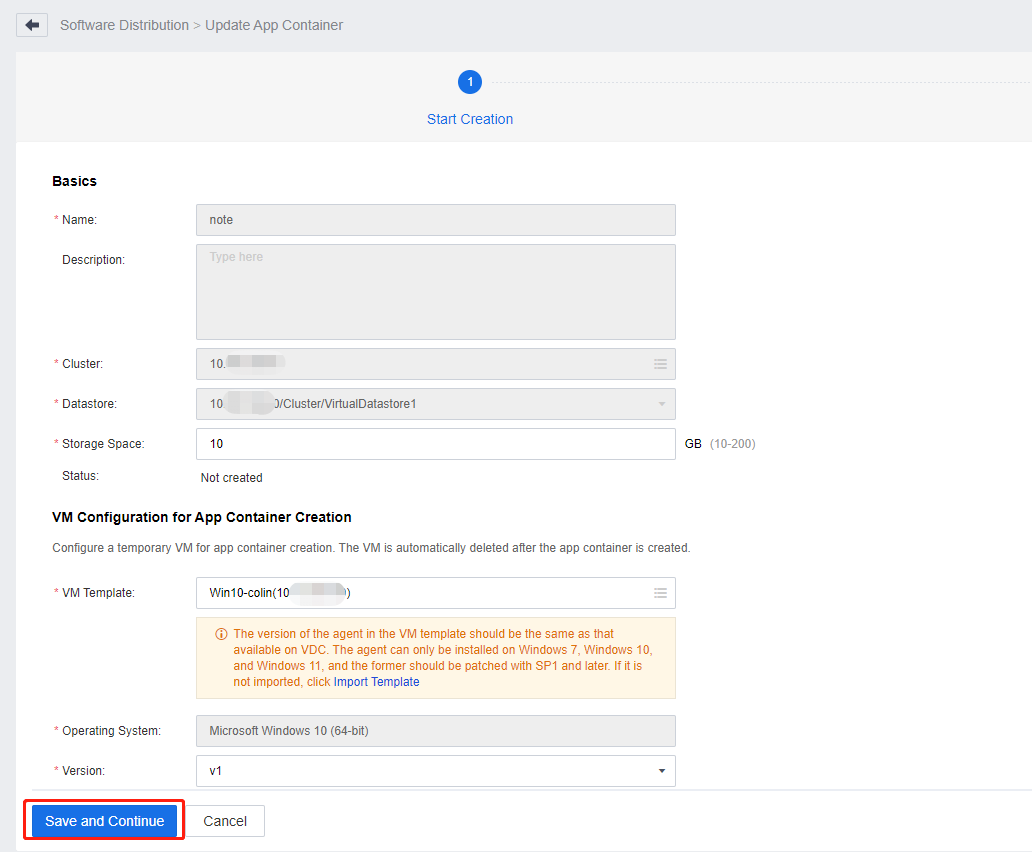Screen dimensions: 1032x852
Task: Click the Not created status text
Action: [x=231, y=478]
